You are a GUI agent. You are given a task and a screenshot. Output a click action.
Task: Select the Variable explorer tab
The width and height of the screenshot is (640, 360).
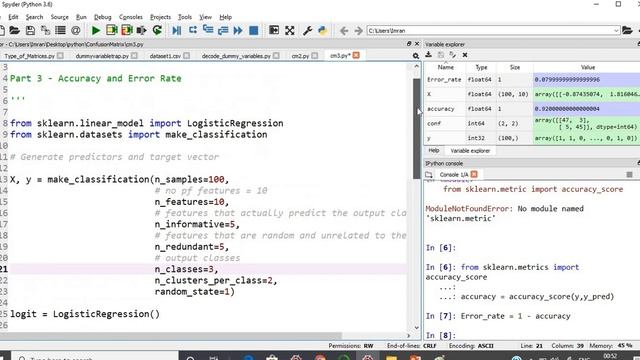[470, 151]
